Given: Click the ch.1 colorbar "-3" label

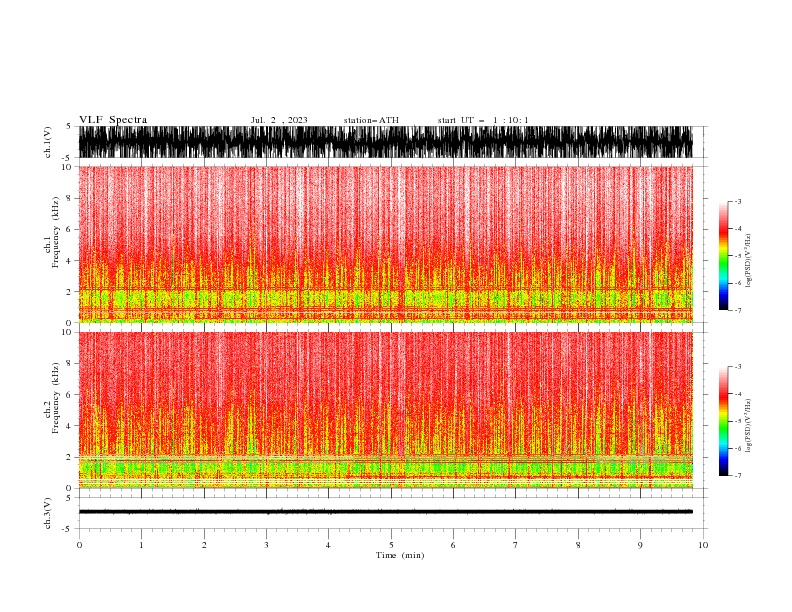Looking at the screenshot, I should (x=738, y=201).
